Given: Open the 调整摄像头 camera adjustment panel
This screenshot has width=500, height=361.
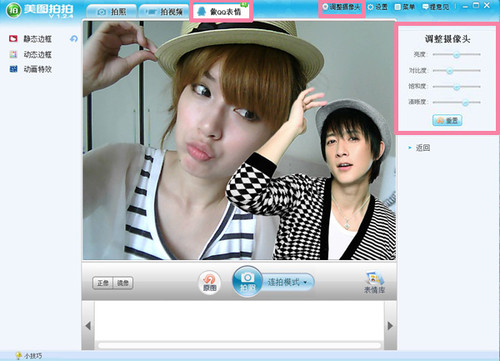Looking at the screenshot, I should pyautogui.click(x=342, y=7).
